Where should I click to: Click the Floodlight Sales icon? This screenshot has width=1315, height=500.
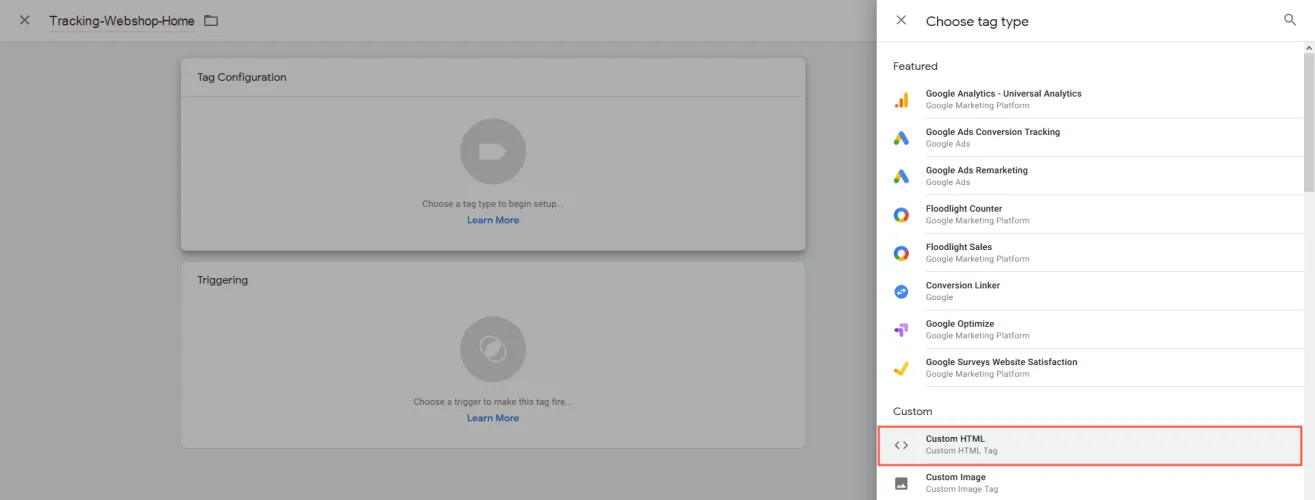[901, 253]
